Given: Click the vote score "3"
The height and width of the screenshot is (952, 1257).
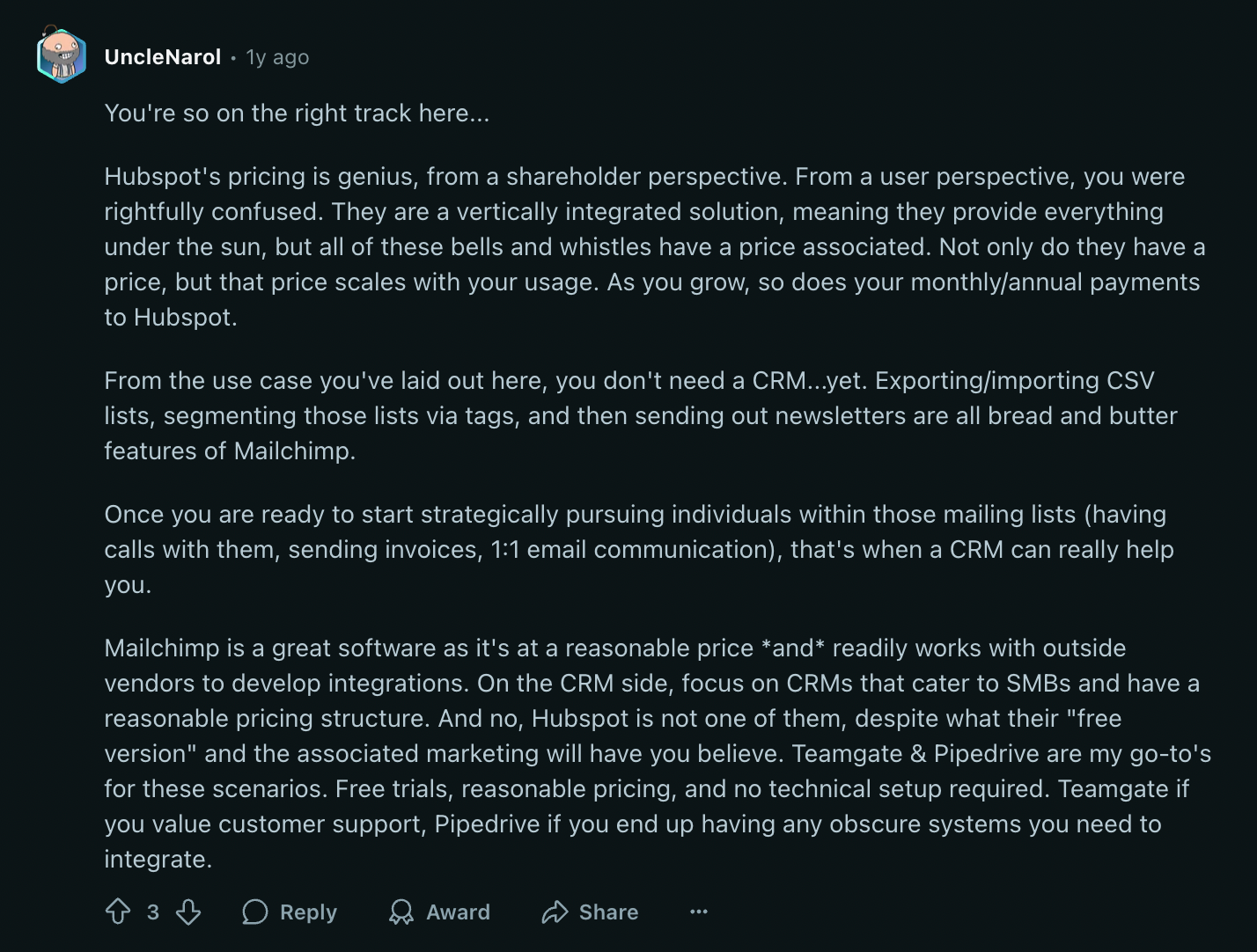Looking at the screenshot, I should [x=153, y=912].
